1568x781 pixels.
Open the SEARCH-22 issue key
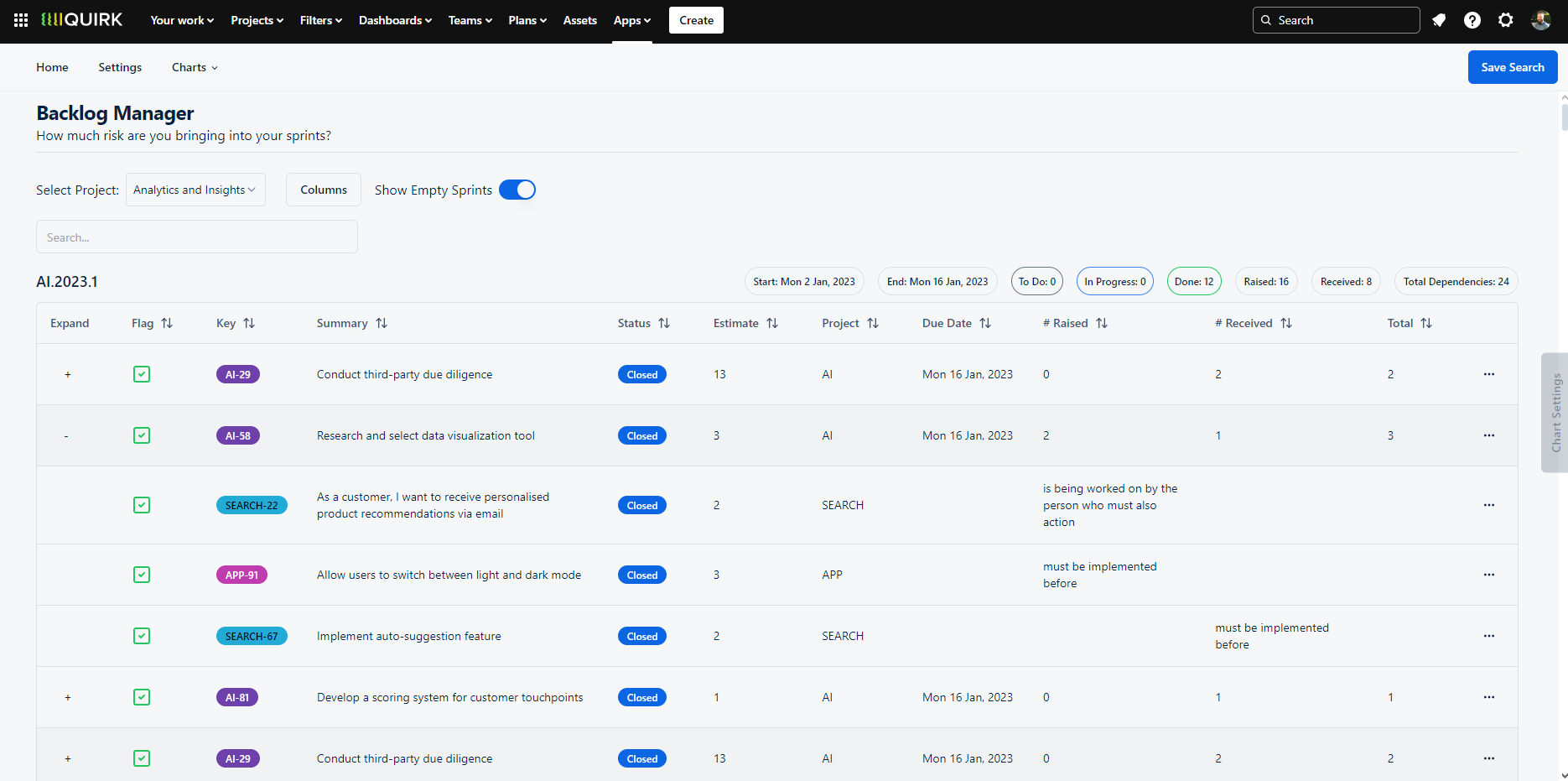pos(252,505)
